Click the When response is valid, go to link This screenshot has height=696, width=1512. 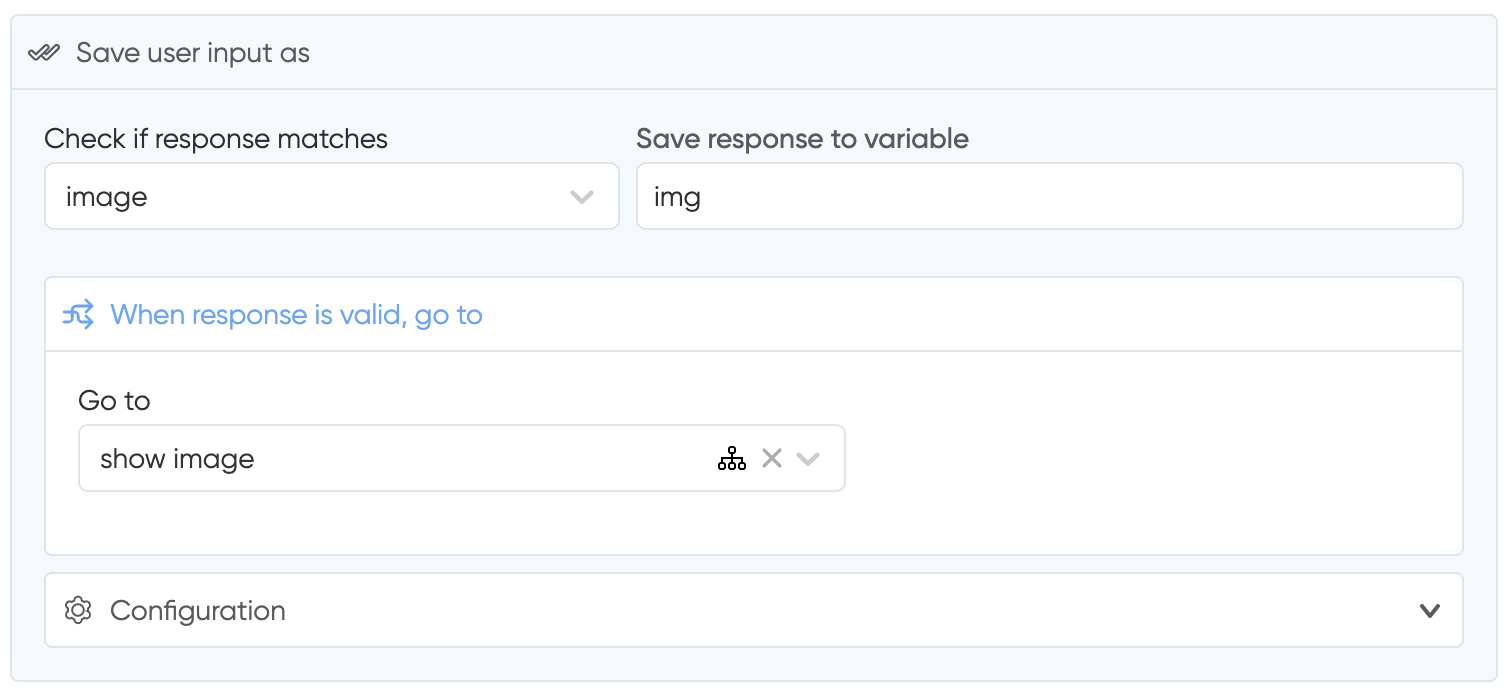(297, 315)
